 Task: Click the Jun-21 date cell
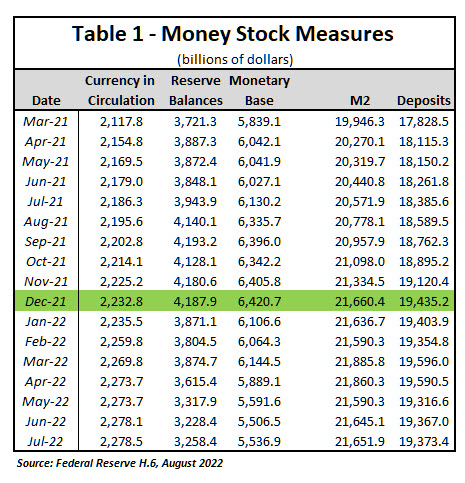46,181
